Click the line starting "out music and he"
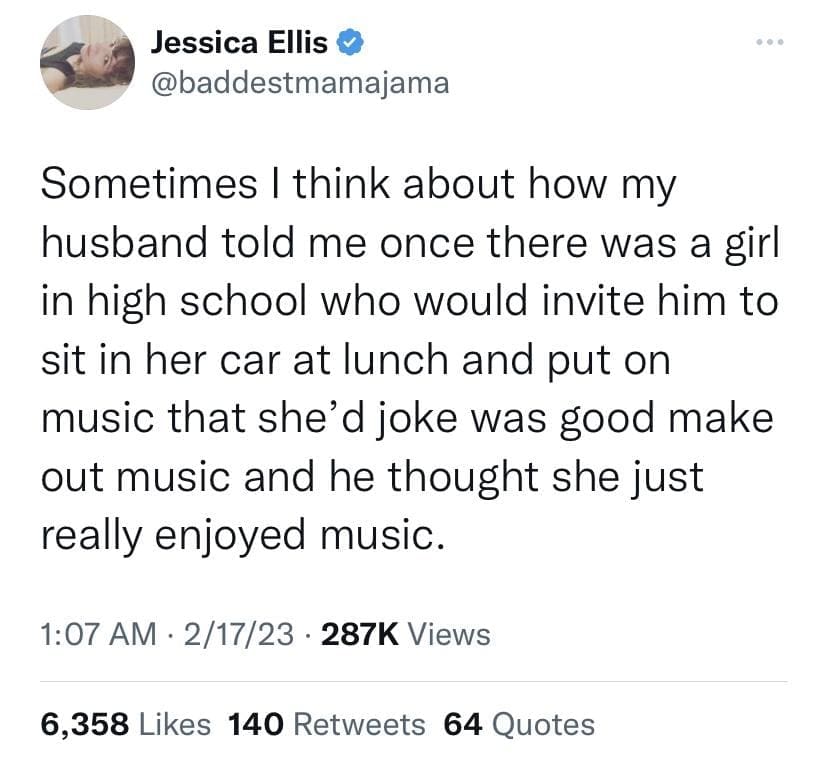This screenshot has height=758, width=828. [x=372, y=477]
